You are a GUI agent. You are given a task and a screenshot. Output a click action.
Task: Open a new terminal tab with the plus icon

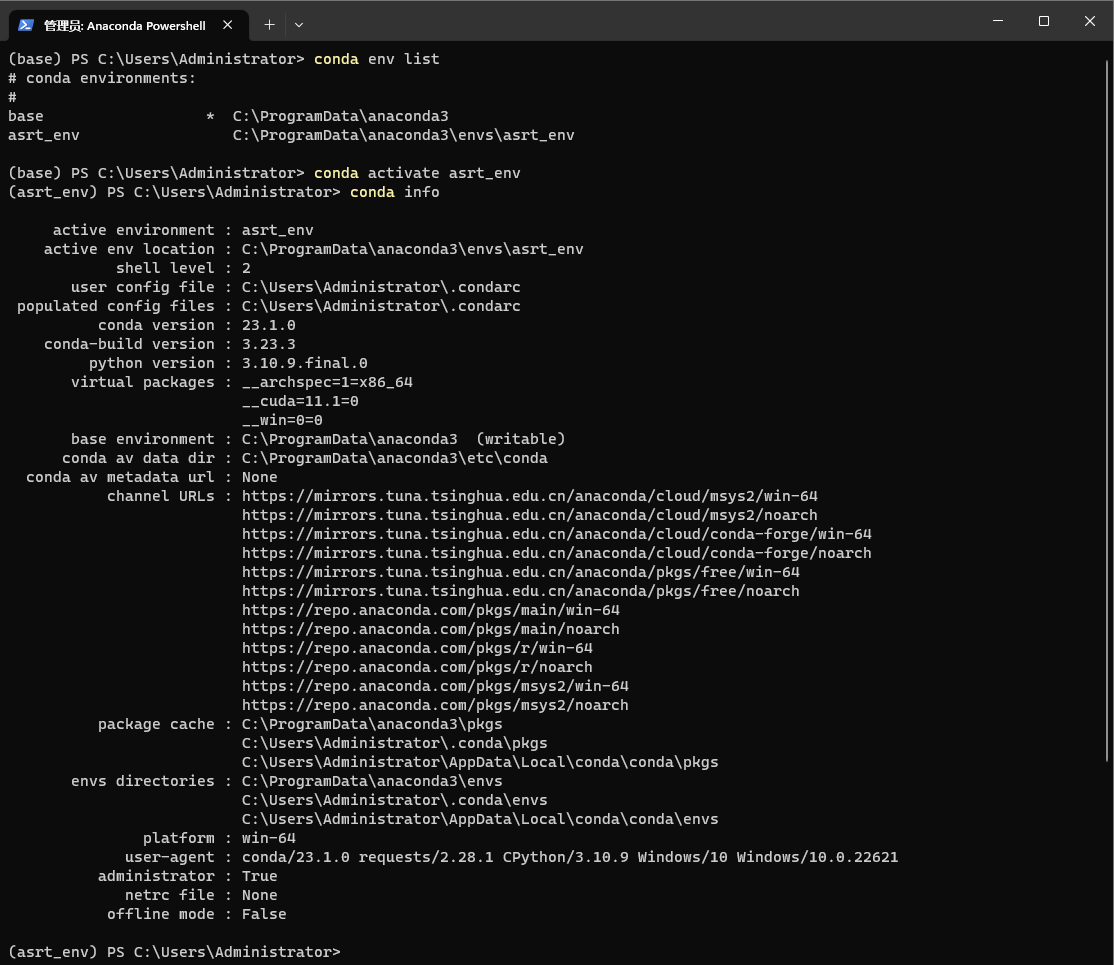pos(269,24)
